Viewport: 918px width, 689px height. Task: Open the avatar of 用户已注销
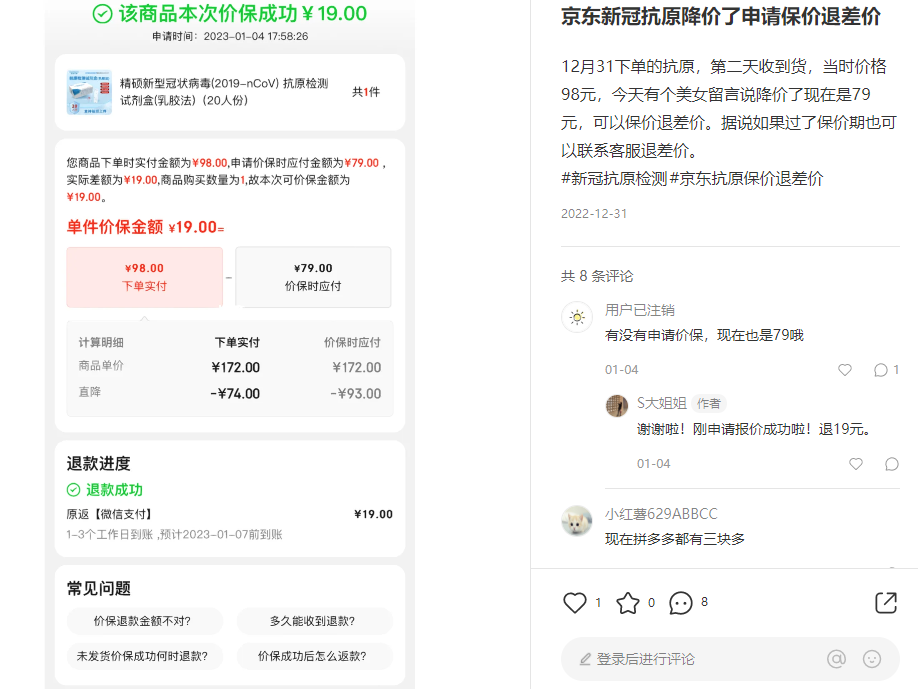577,317
